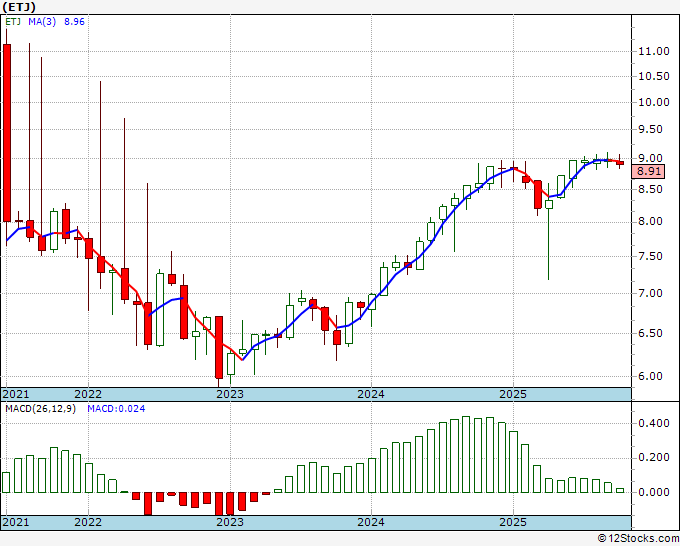Click the 2024 label on MACD timeline
This screenshot has height=546, width=680.
[x=371, y=522]
